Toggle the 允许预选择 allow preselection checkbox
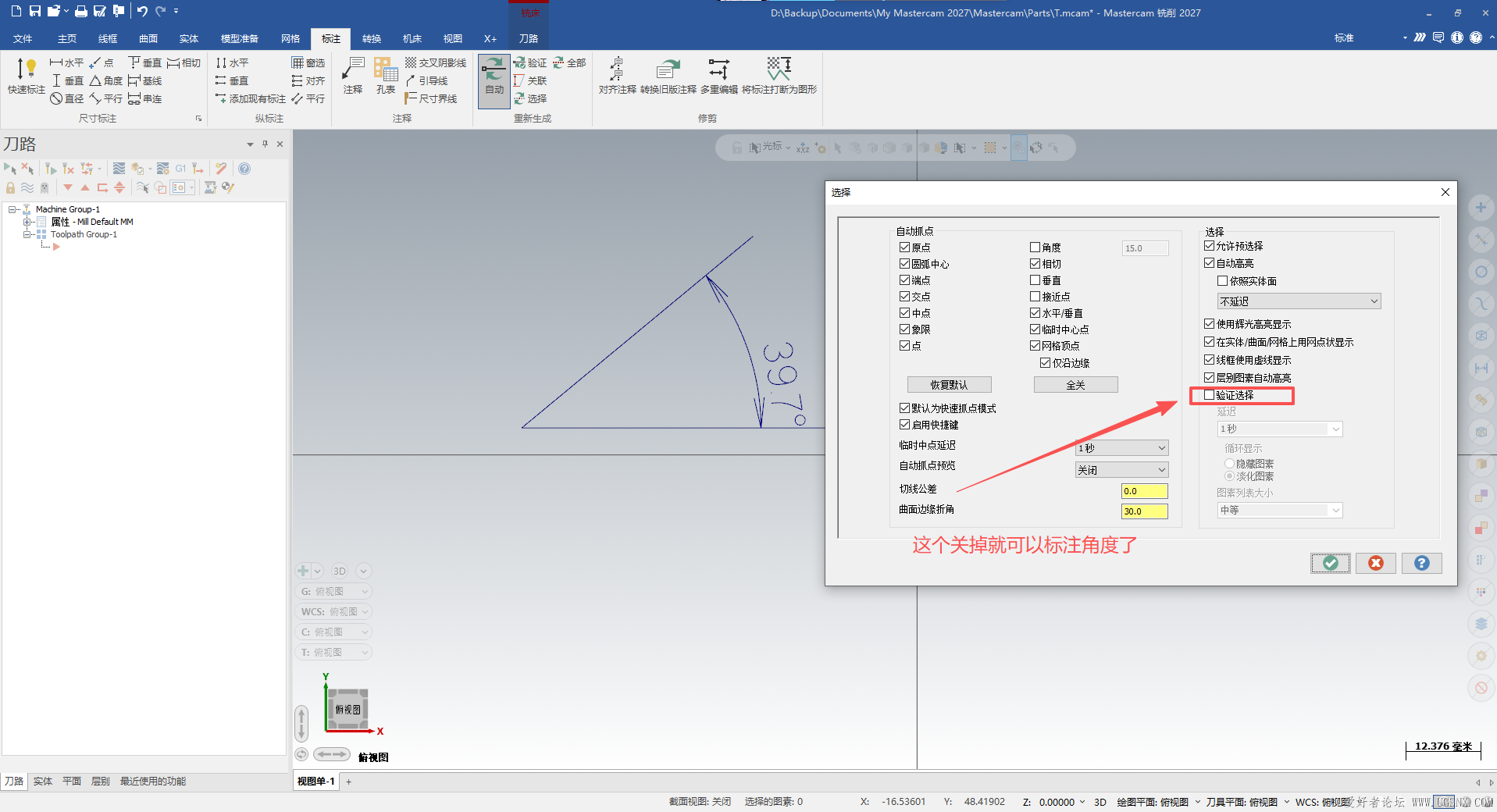This screenshot has width=1497, height=812. 1209,245
